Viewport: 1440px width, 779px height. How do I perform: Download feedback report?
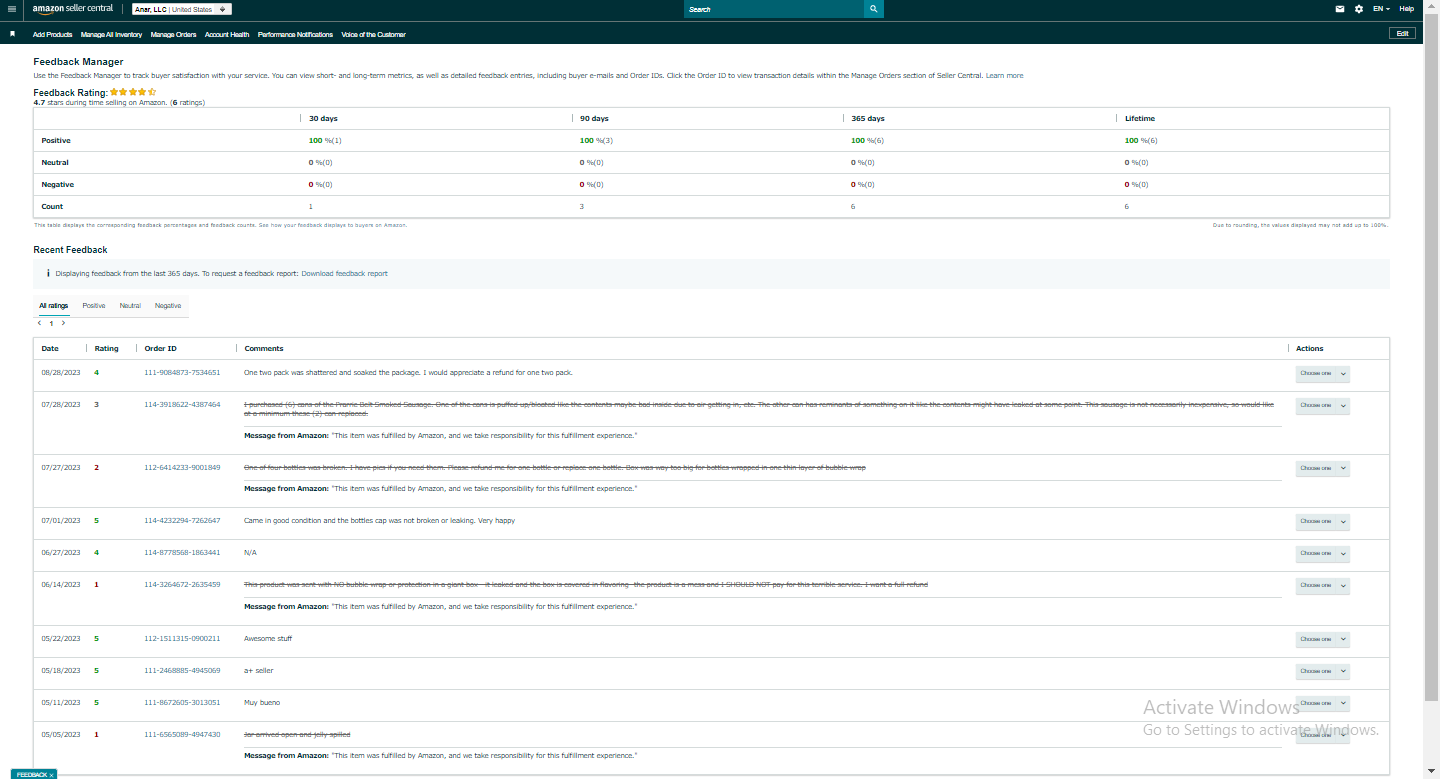[344, 274]
